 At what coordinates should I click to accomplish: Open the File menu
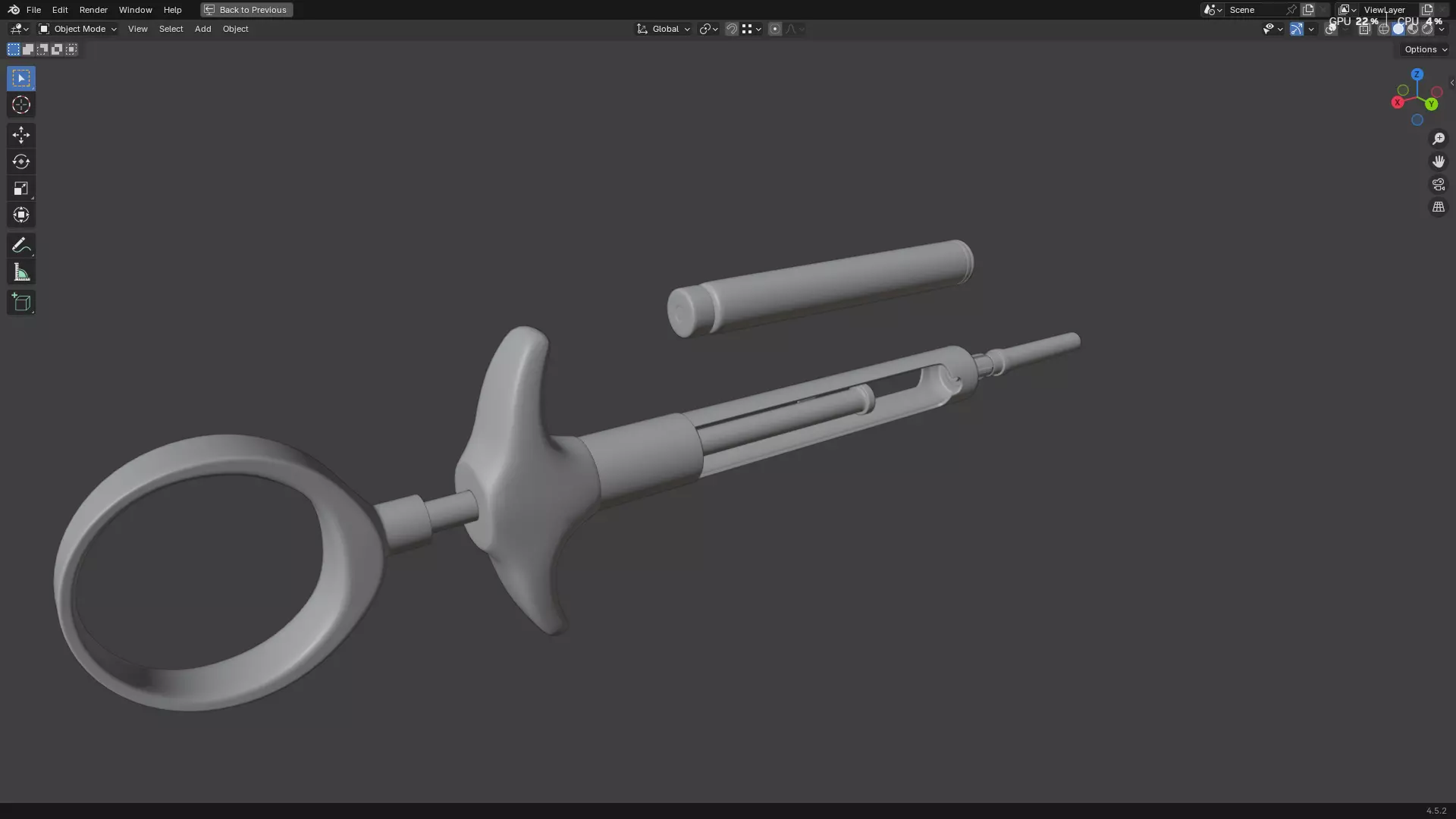[x=33, y=10]
